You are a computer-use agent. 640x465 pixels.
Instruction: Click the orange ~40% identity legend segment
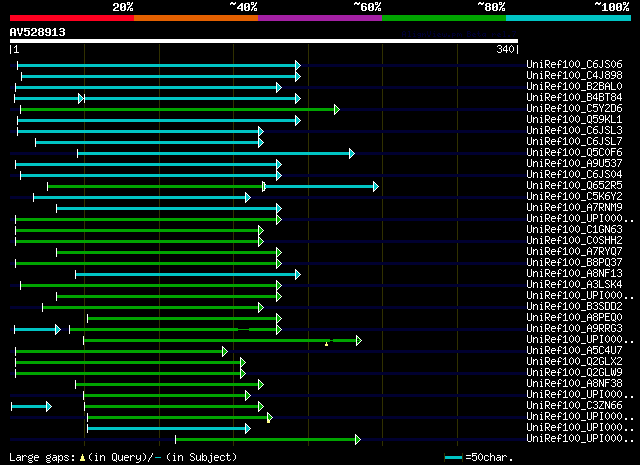[196, 18]
